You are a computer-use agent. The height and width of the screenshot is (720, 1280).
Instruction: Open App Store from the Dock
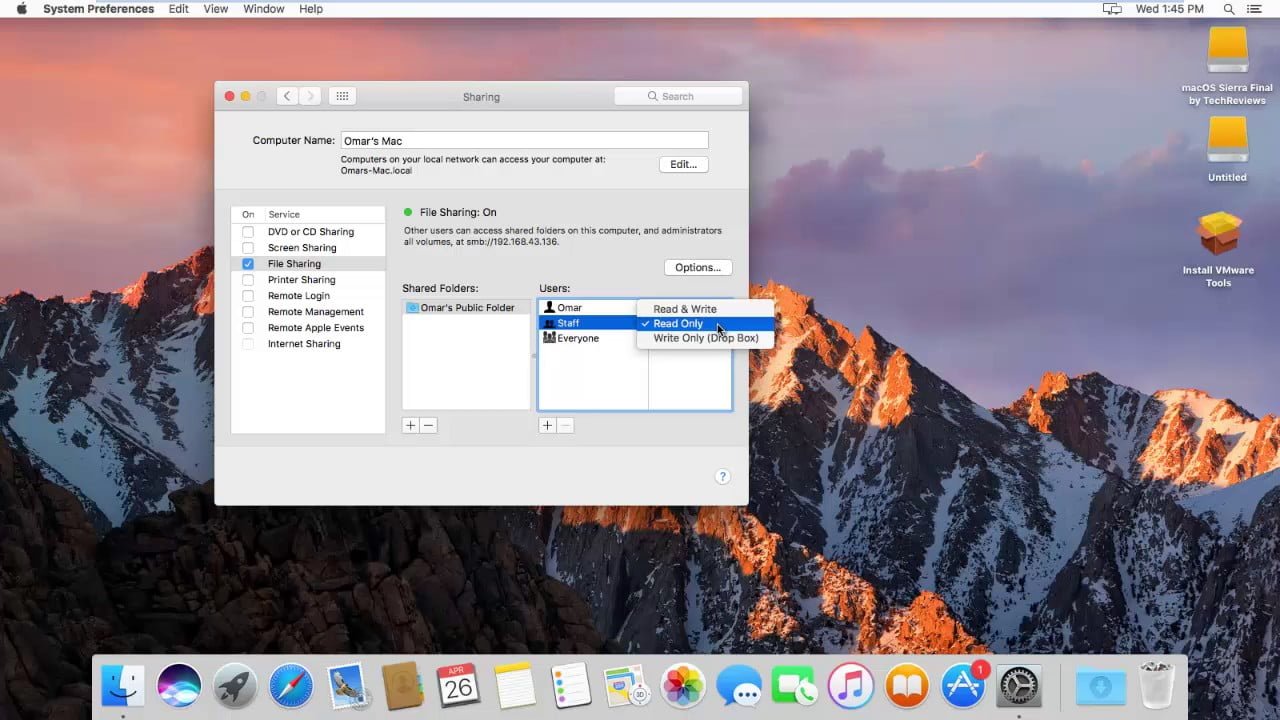pyautogui.click(x=963, y=686)
